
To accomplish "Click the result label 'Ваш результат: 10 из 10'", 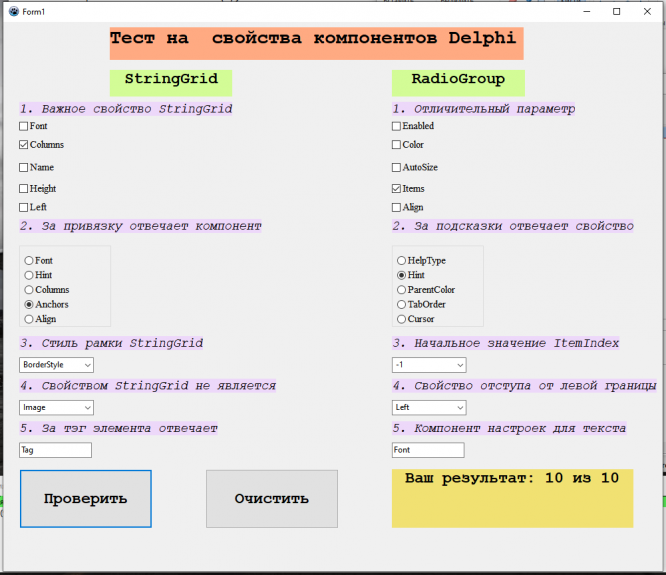I will click(x=512, y=498).
